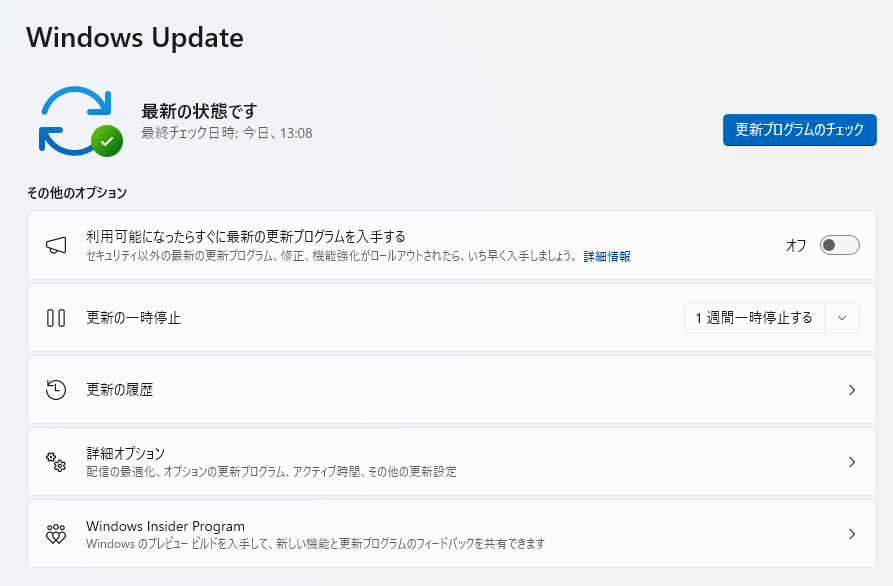Click the Windows Insider Program hearts icon
Viewport: 893px width, 586px height.
tap(56, 534)
